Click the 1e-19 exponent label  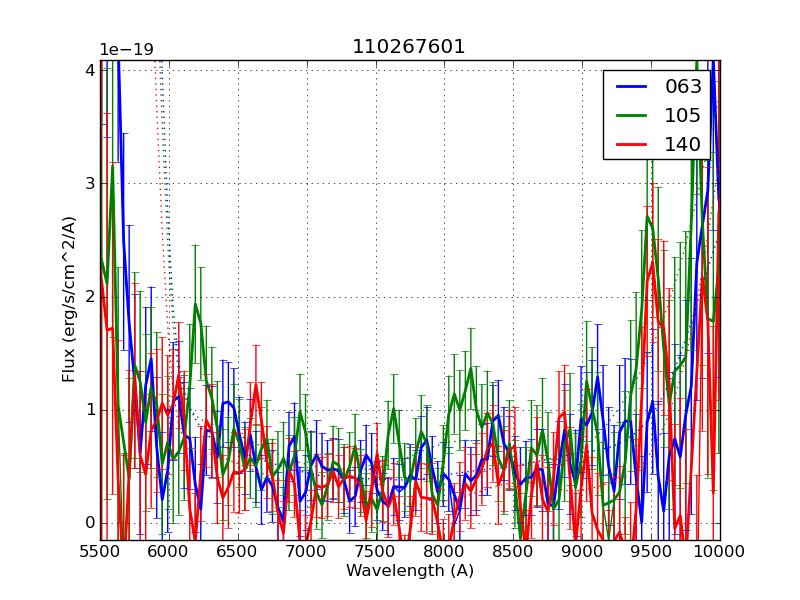tap(126, 50)
